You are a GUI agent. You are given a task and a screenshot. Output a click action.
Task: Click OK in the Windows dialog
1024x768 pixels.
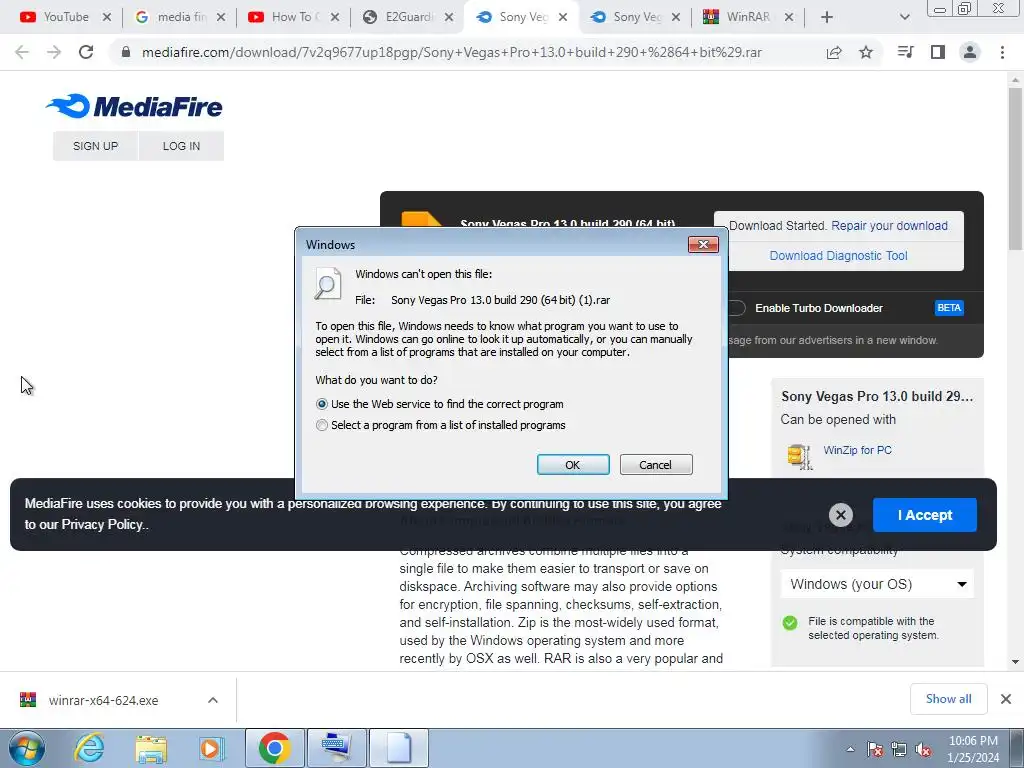(x=573, y=464)
